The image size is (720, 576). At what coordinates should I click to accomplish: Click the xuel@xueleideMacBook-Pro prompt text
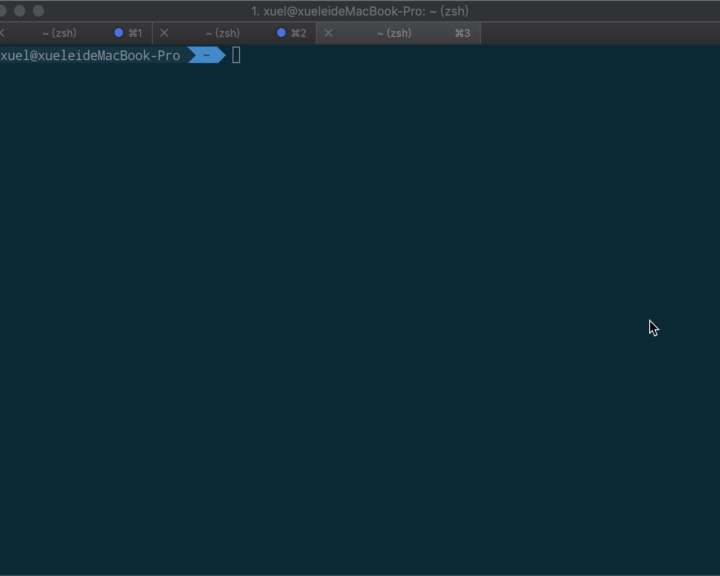click(x=90, y=56)
